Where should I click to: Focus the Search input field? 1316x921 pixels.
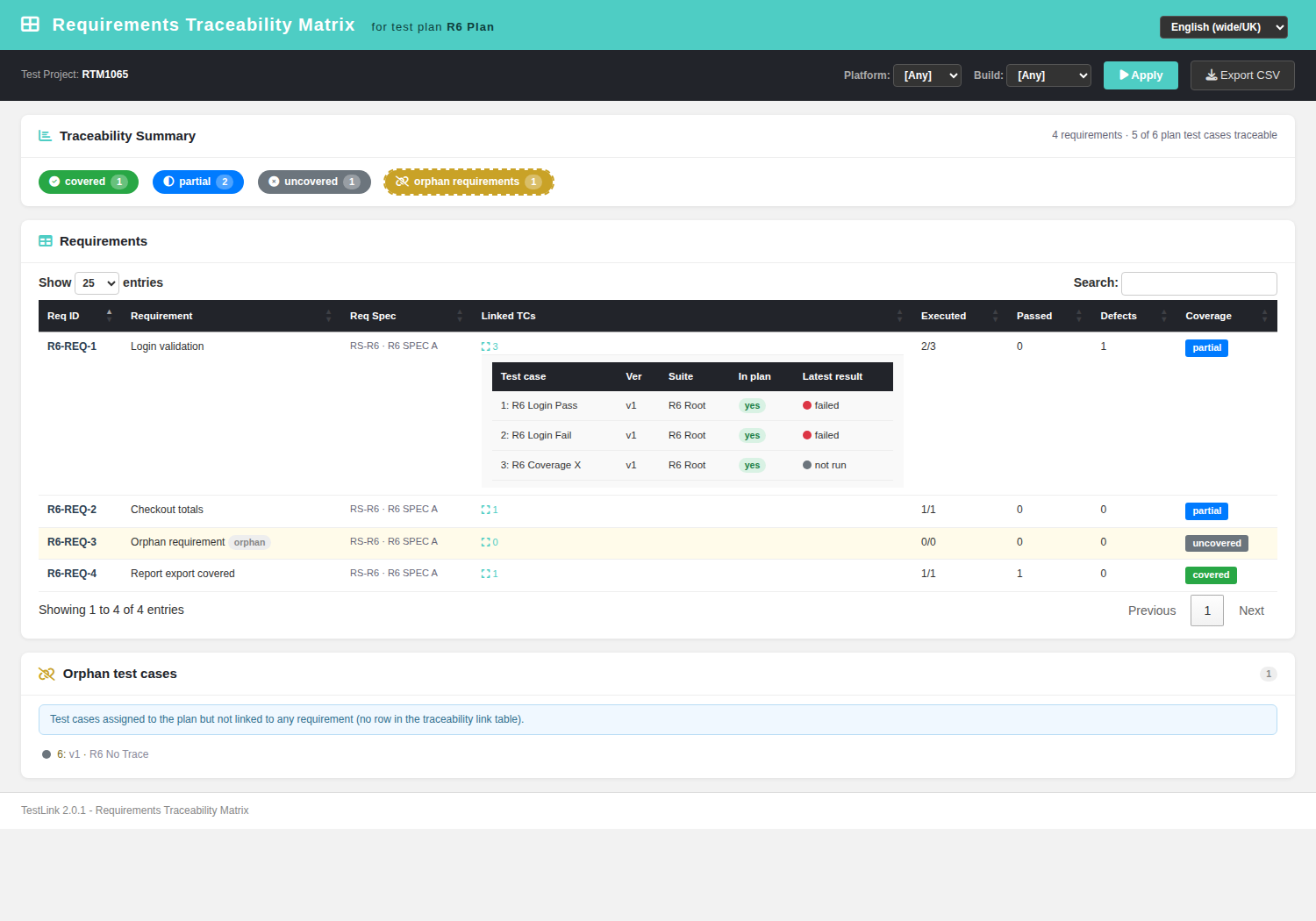pos(1199,283)
